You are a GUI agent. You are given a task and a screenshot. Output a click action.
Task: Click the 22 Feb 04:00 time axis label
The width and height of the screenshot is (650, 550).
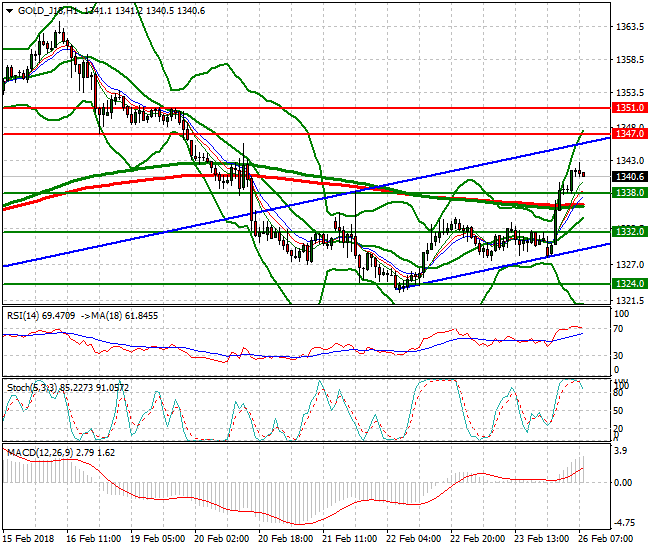pyautogui.click(x=414, y=539)
